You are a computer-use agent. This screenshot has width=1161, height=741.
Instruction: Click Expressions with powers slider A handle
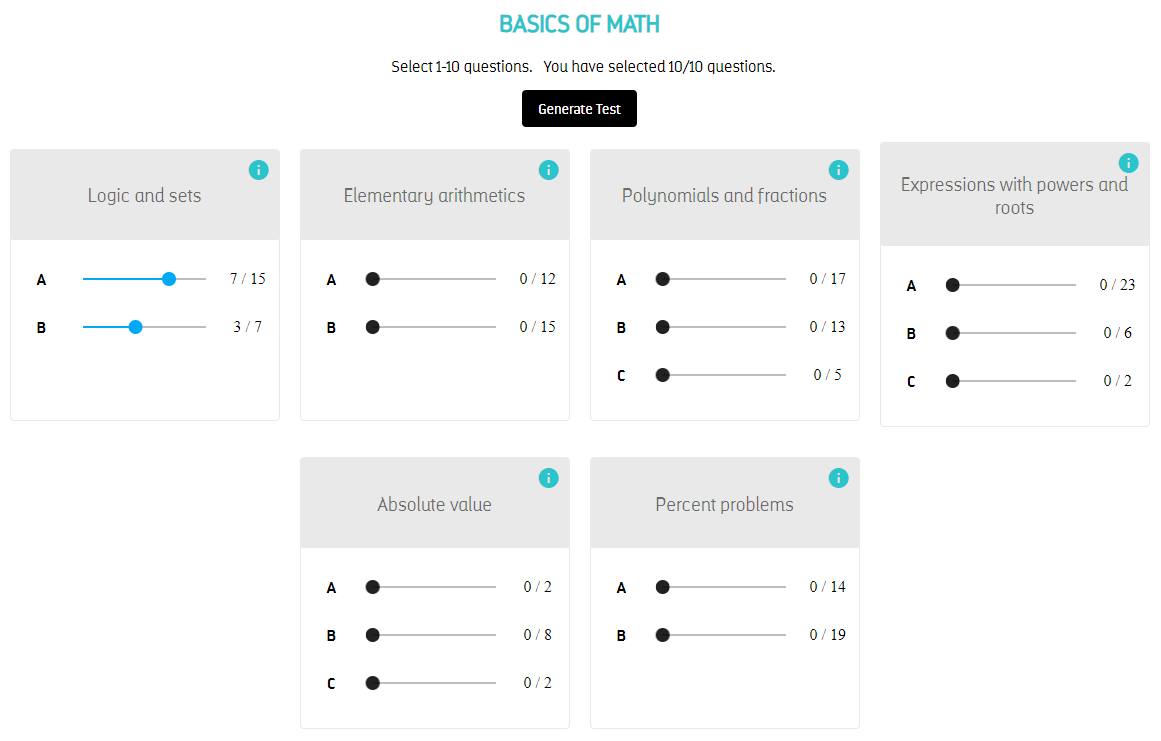tap(953, 285)
